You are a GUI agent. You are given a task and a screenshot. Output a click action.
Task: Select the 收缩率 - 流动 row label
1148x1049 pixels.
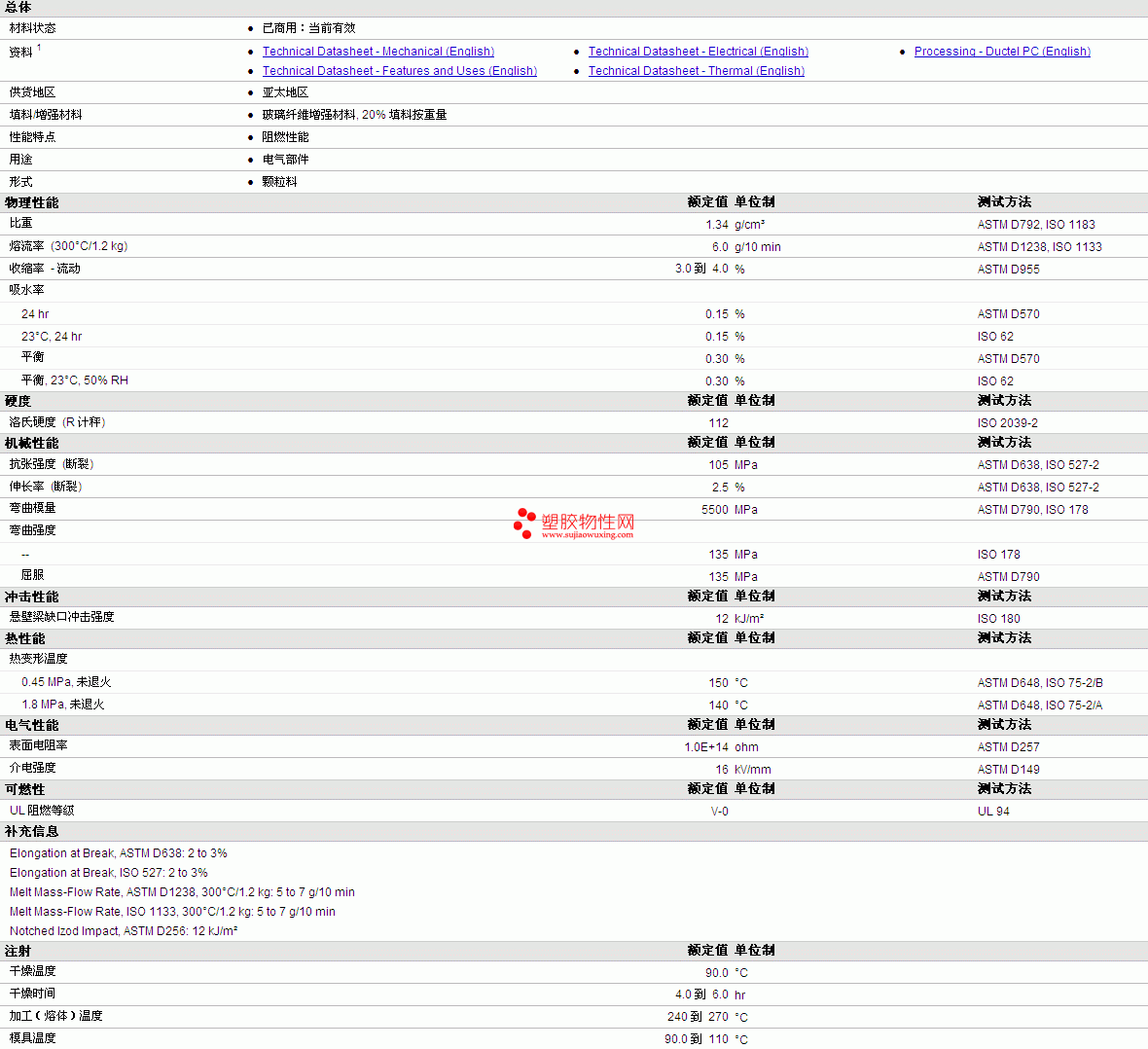click(x=45, y=269)
